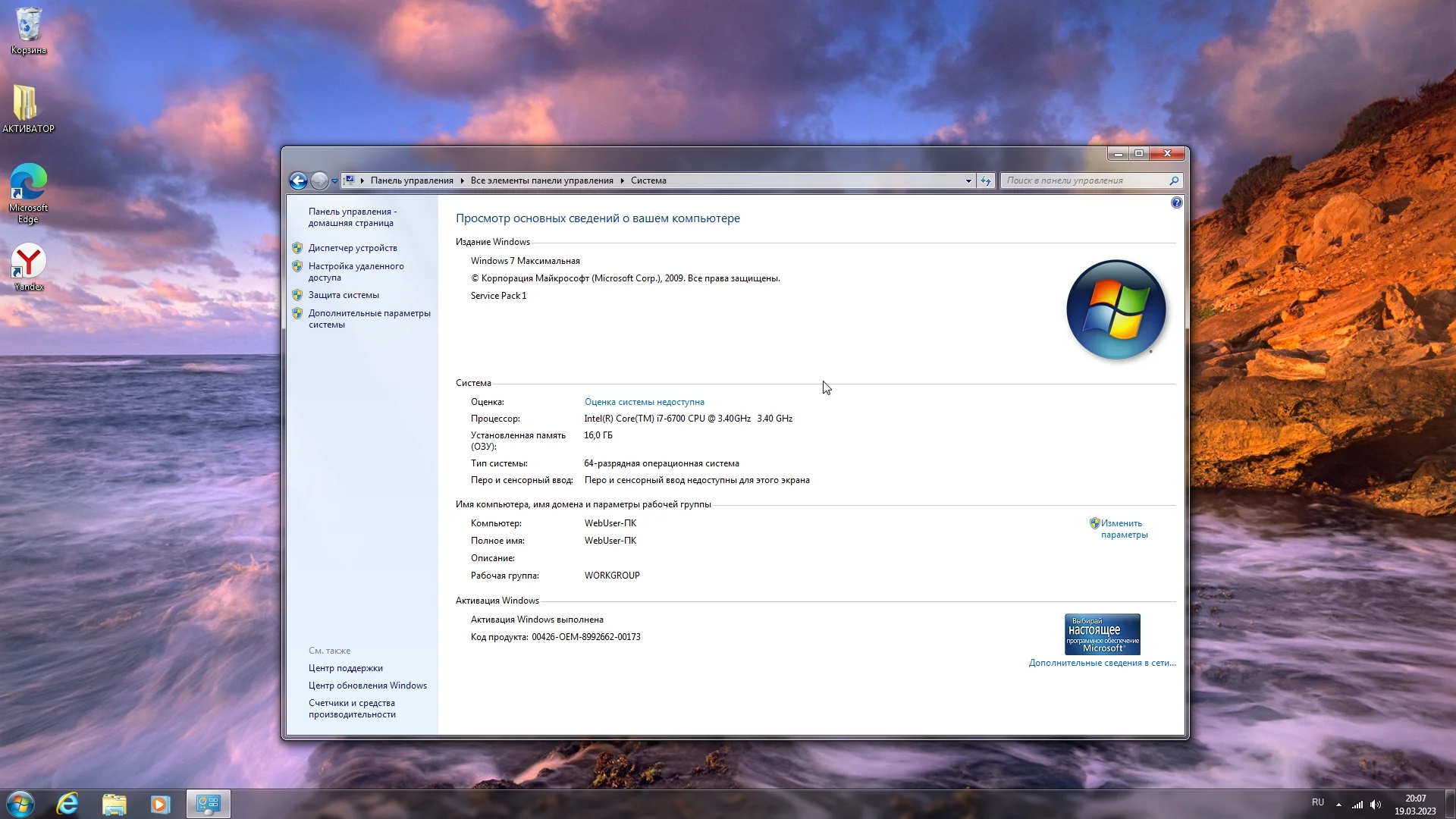Click the volume speaker tray icon
The width and height of the screenshot is (1456, 819).
(x=1376, y=805)
